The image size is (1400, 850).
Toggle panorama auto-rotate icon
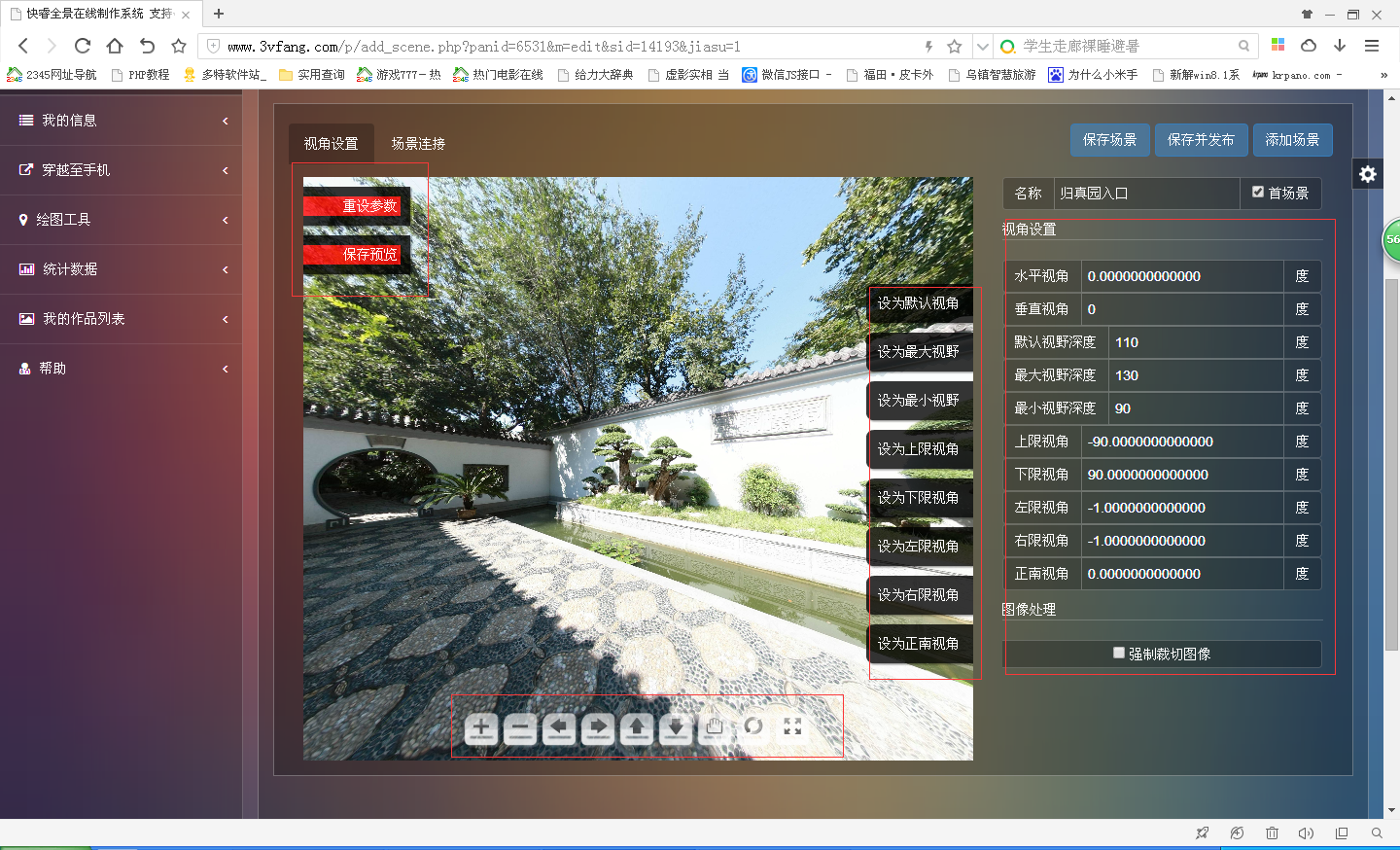point(753,726)
